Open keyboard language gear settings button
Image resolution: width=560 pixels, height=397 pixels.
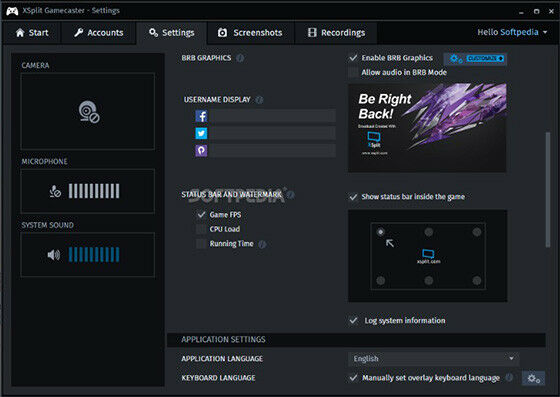click(534, 378)
